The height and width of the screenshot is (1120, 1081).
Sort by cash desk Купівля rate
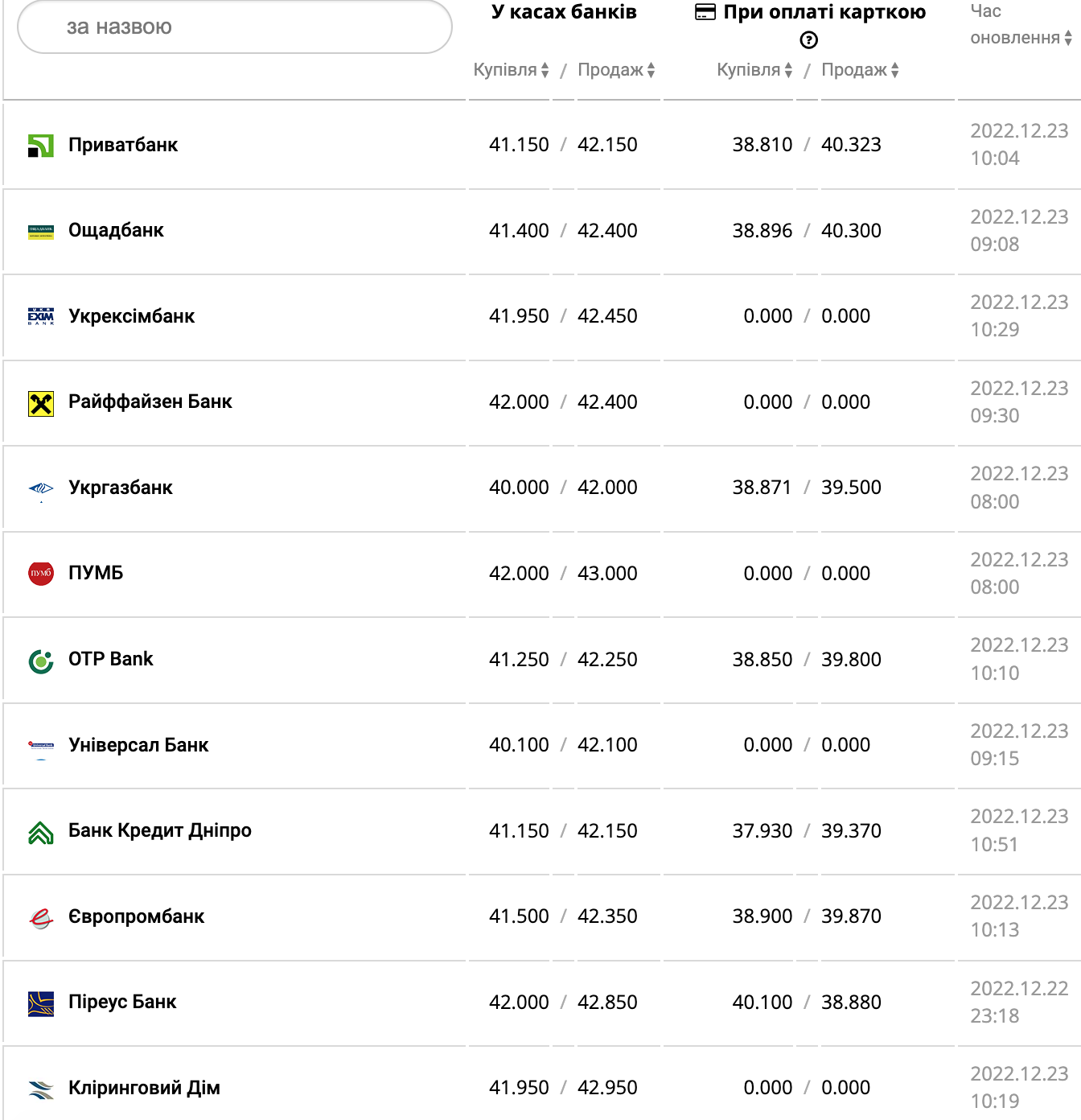[x=511, y=70]
